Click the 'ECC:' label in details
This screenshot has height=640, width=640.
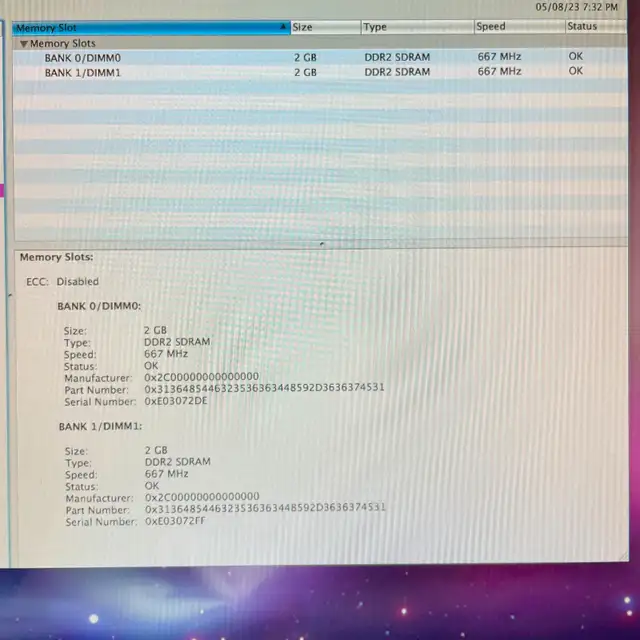pyautogui.click(x=37, y=282)
